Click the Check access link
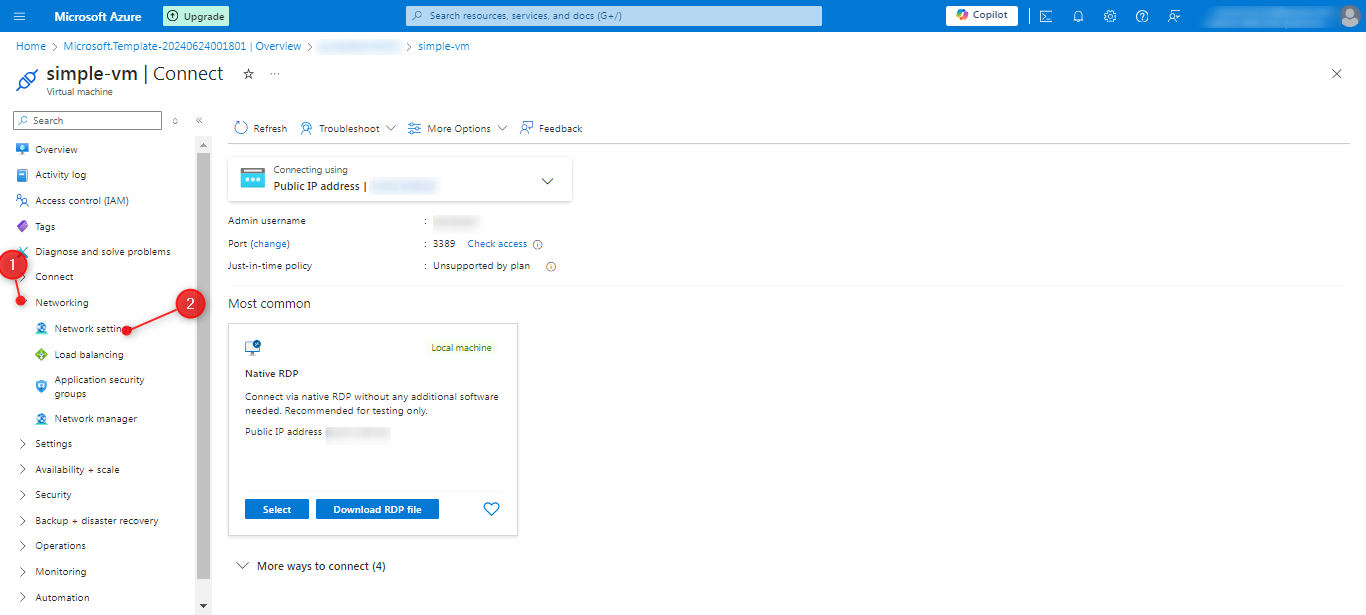This screenshot has width=1366, height=615. point(497,244)
